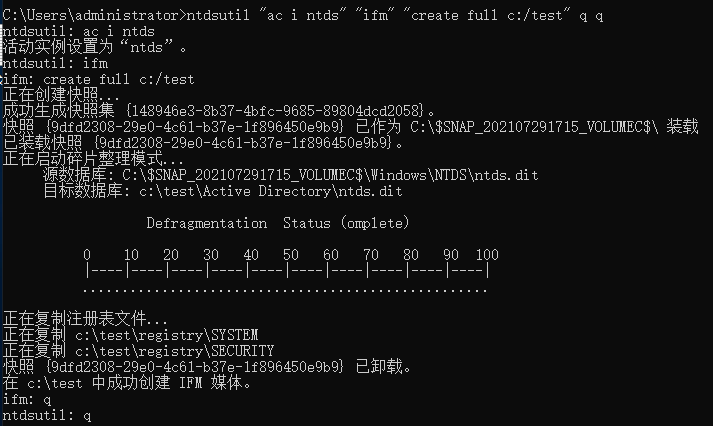Click the 'ifm: create full c:/test' line

click(x=98, y=80)
